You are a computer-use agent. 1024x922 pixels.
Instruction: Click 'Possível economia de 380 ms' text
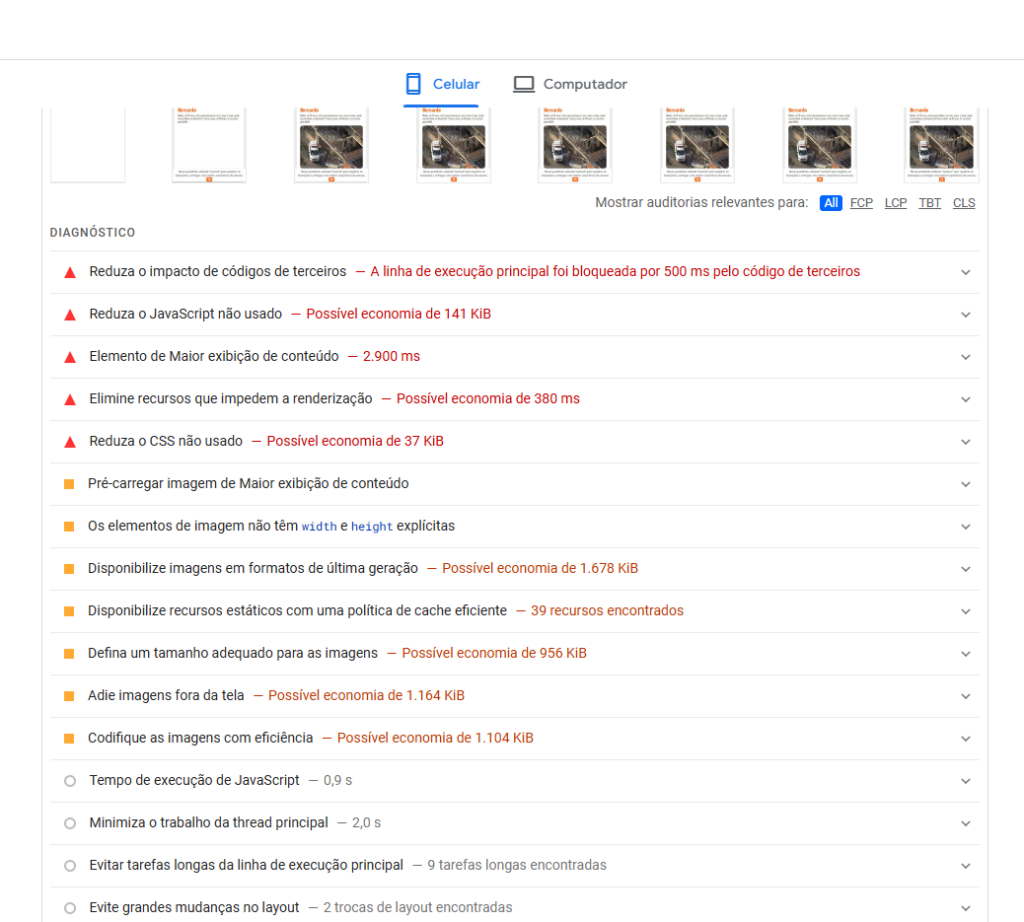[x=488, y=399]
